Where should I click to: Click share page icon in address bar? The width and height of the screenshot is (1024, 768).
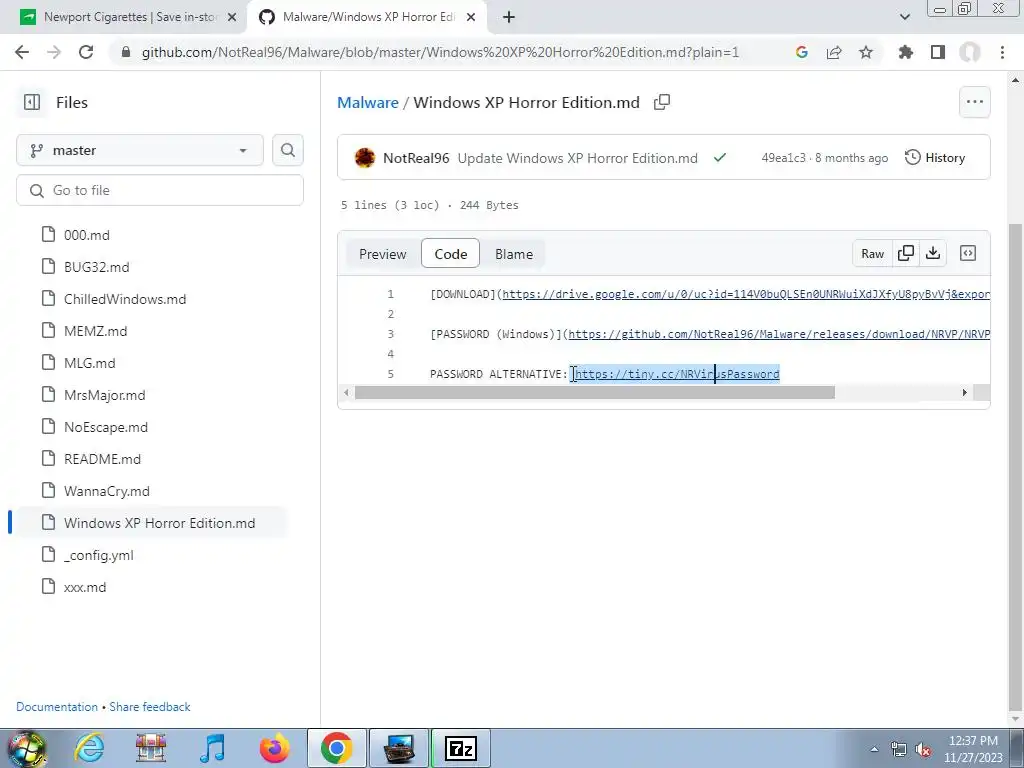click(834, 52)
